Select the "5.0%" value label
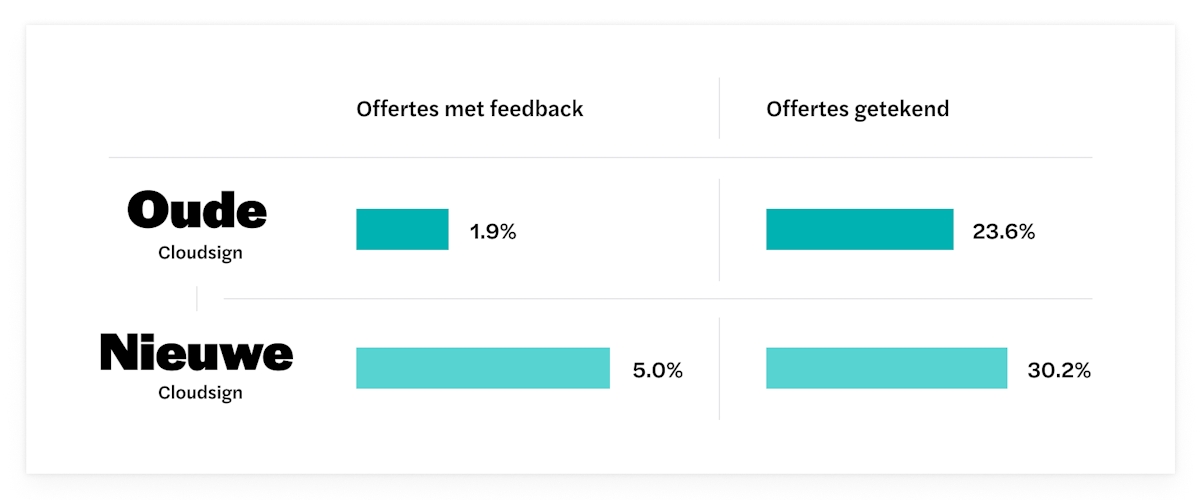Screen dimensions: 1200x500 (x=657, y=371)
